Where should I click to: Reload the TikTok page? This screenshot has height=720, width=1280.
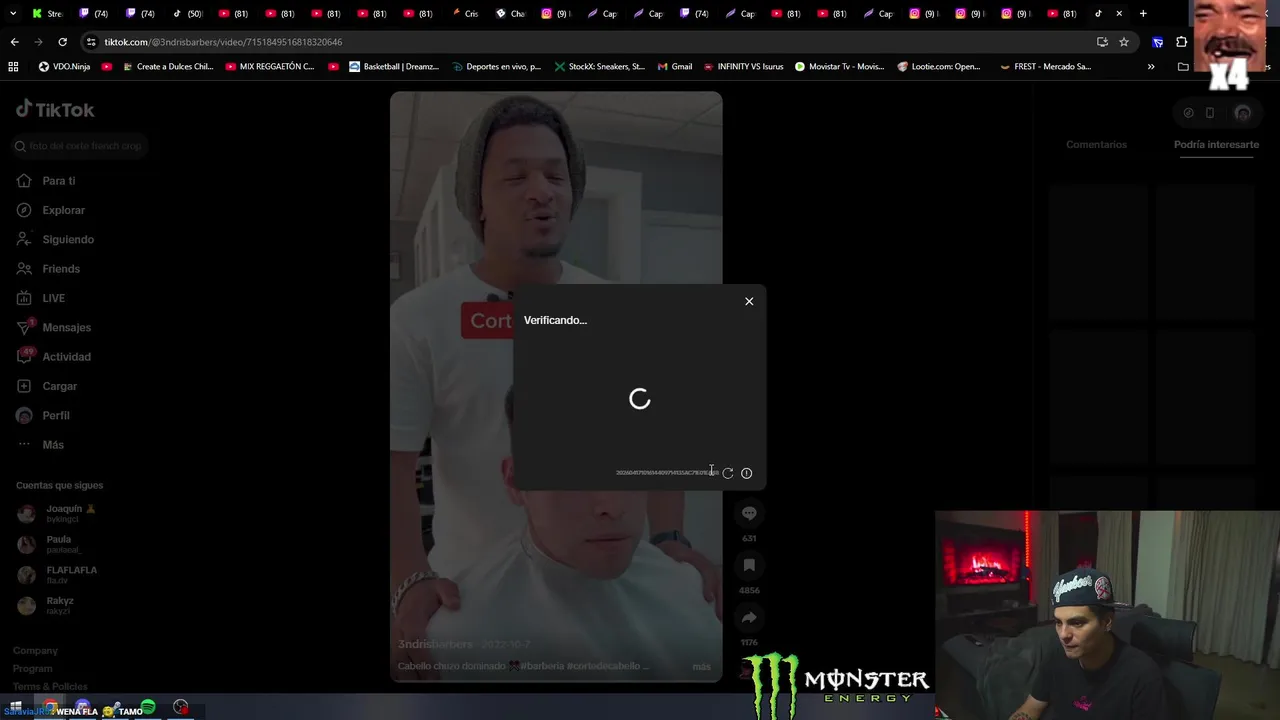(x=62, y=42)
